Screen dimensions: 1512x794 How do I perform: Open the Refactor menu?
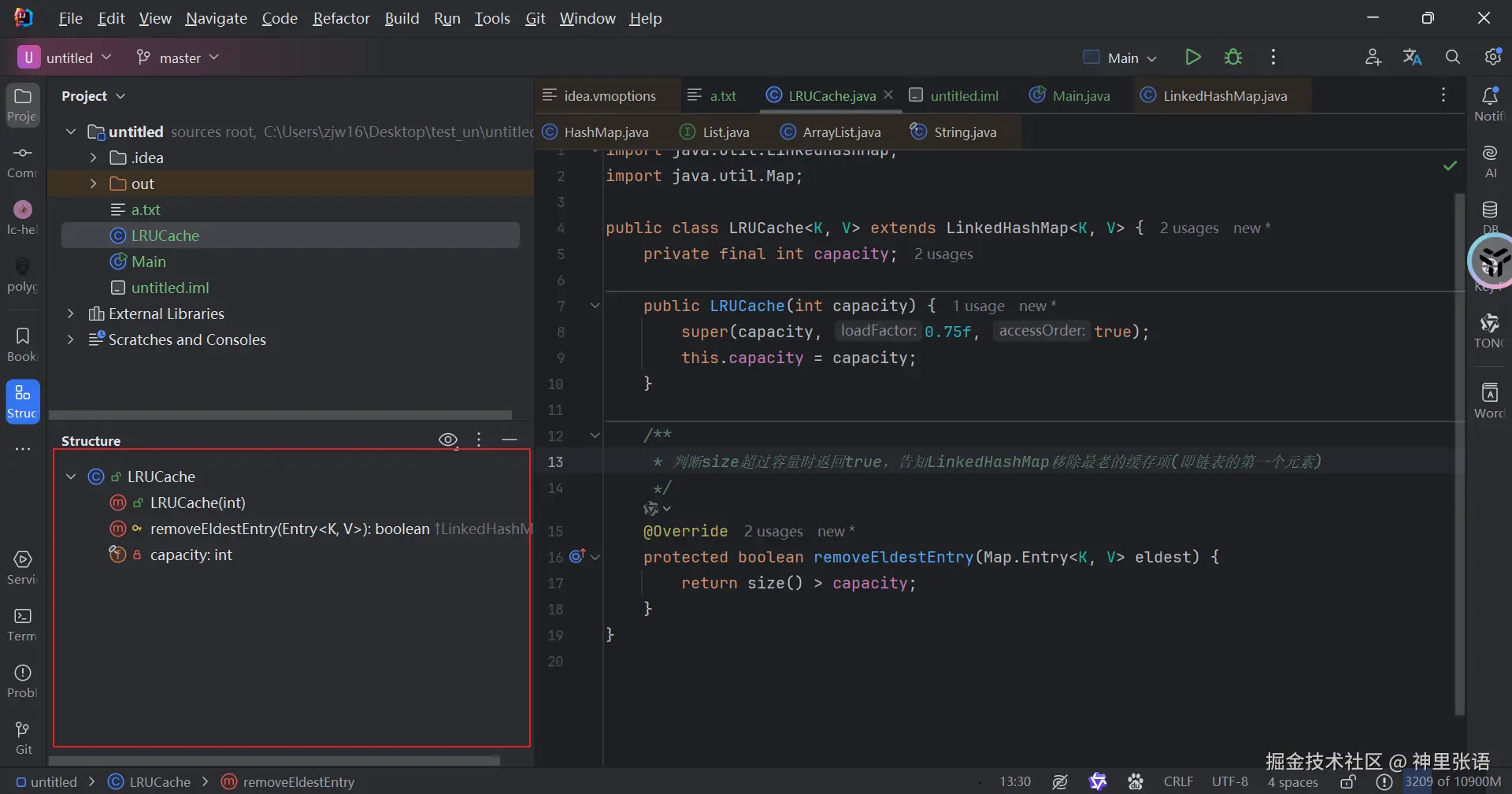(340, 18)
